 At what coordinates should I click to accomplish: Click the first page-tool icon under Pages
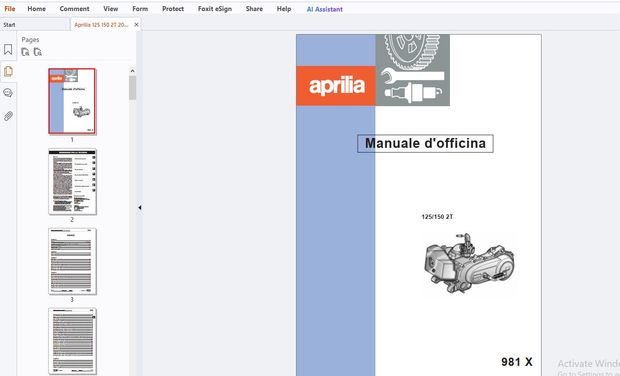coord(25,52)
